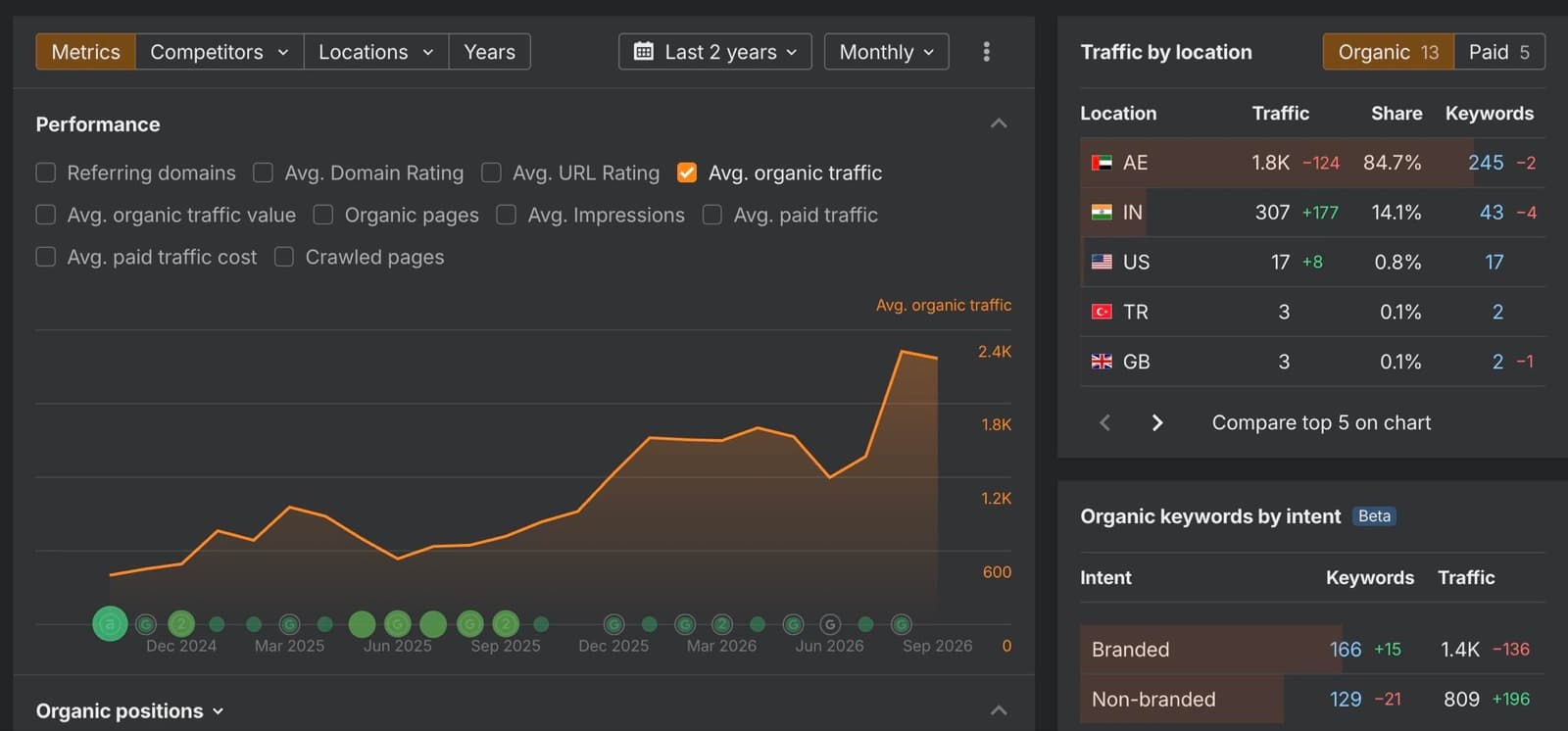Go to next page of locations
Viewport: 1568px width, 731px height.
[x=1157, y=422]
